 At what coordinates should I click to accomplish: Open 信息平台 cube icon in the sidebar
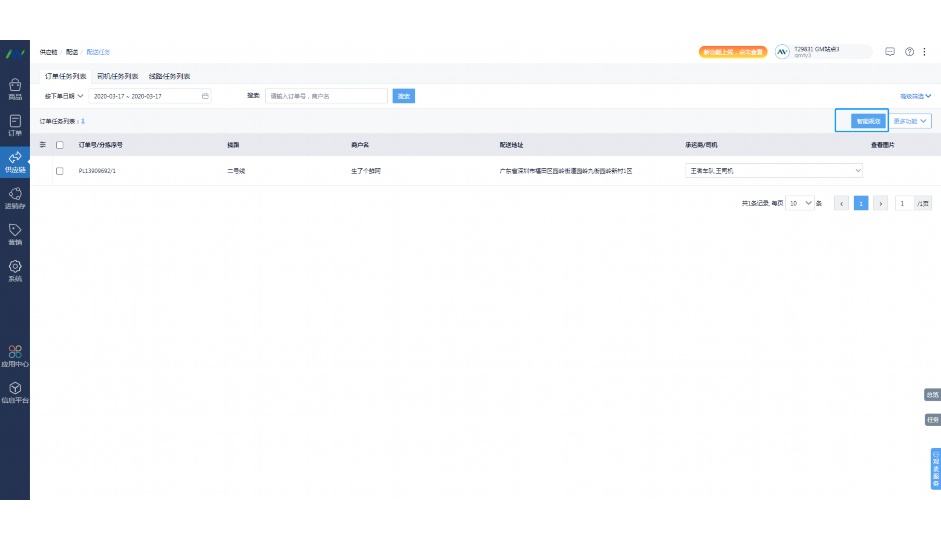click(x=15, y=391)
